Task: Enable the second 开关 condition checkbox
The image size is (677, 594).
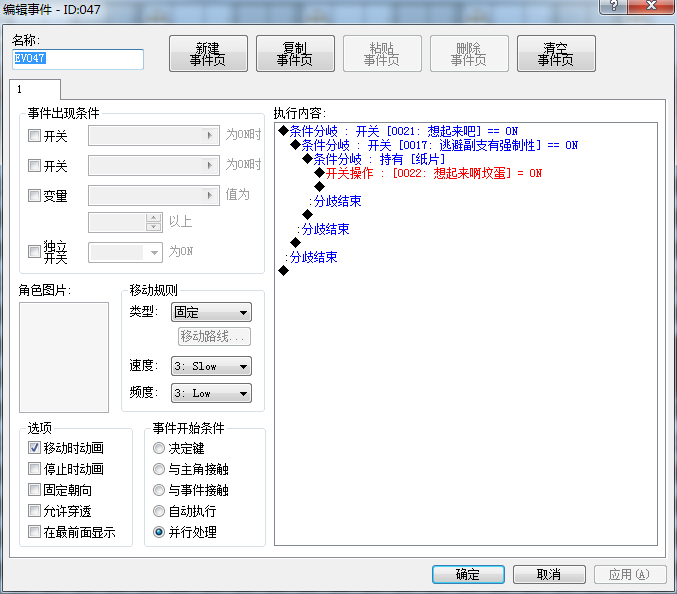Action: [34, 165]
